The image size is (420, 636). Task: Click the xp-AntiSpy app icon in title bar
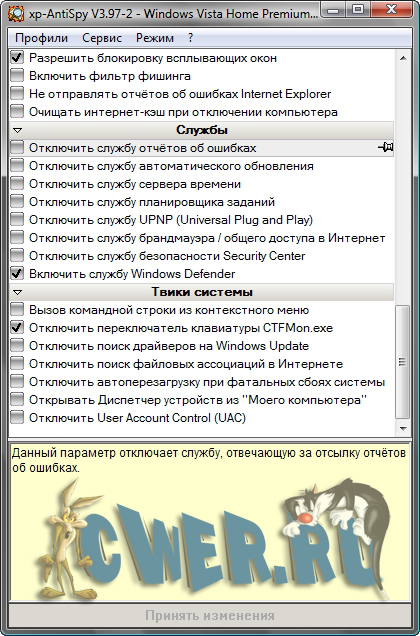[x=16, y=14]
